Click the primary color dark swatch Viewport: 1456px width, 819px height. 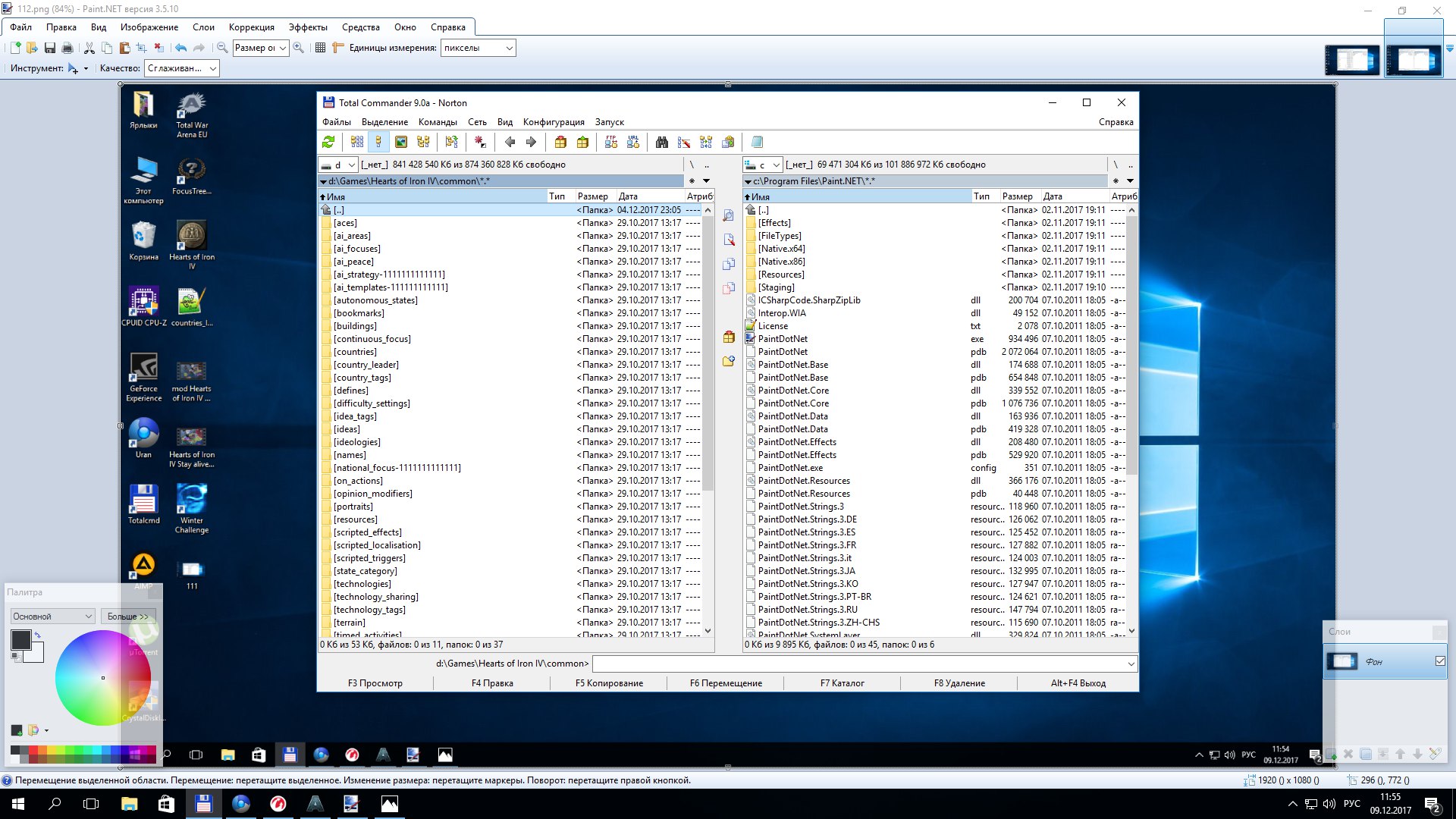pyautogui.click(x=20, y=639)
